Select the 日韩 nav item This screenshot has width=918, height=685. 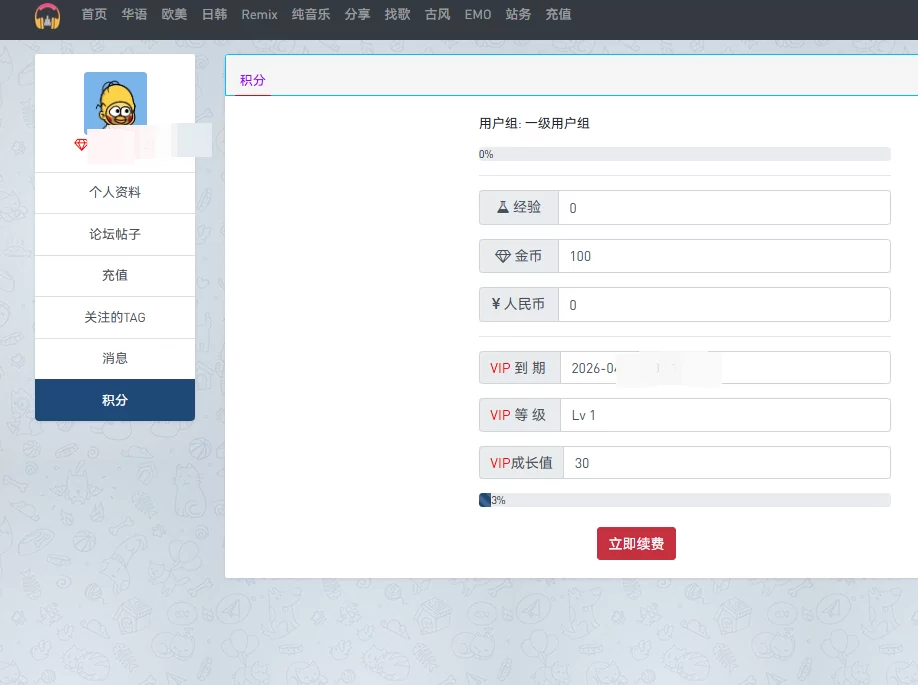[214, 14]
